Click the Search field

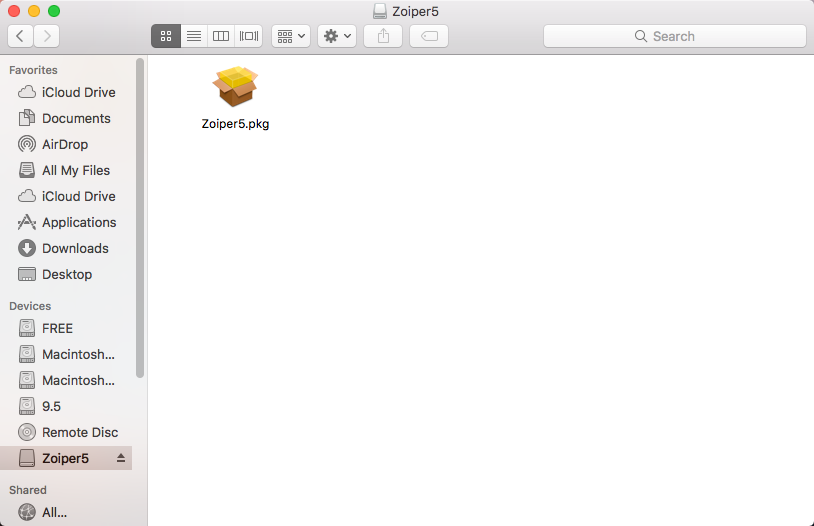pos(675,36)
